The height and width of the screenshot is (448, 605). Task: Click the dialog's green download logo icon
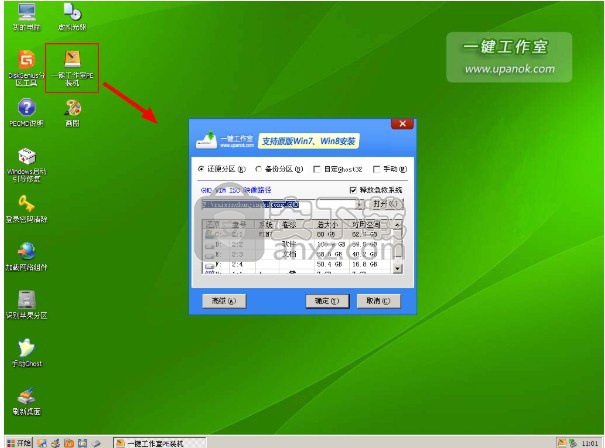click(x=206, y=140)
